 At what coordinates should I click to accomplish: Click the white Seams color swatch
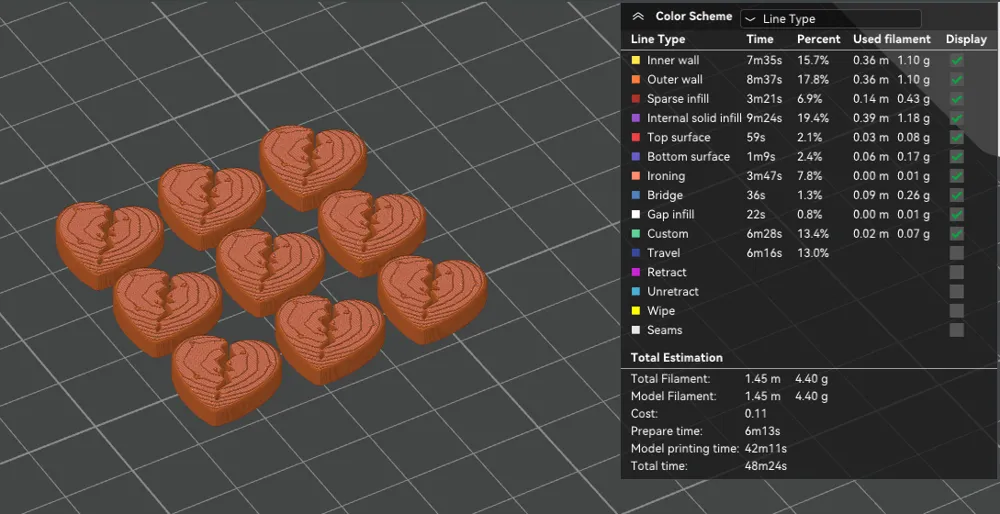pyautogui.click(x=635, y=330)
